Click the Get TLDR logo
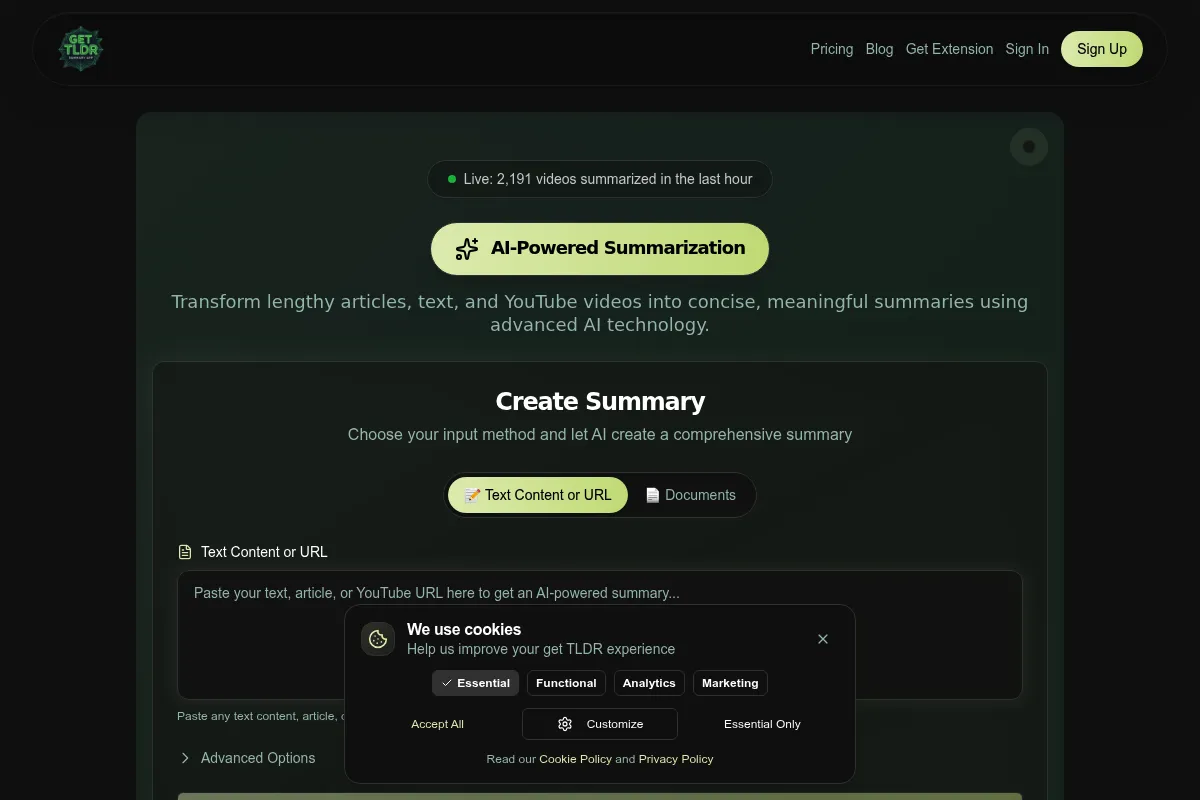 click(80, 48)
